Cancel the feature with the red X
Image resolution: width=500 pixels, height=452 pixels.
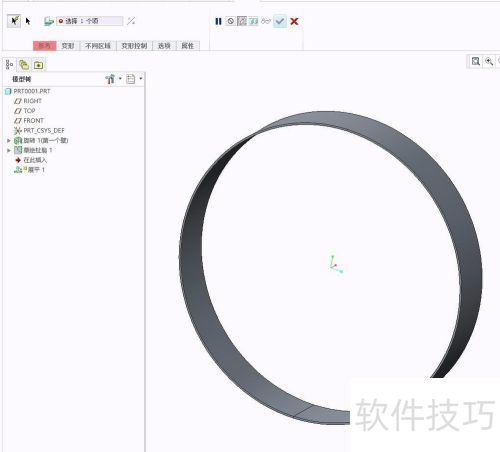294,21
